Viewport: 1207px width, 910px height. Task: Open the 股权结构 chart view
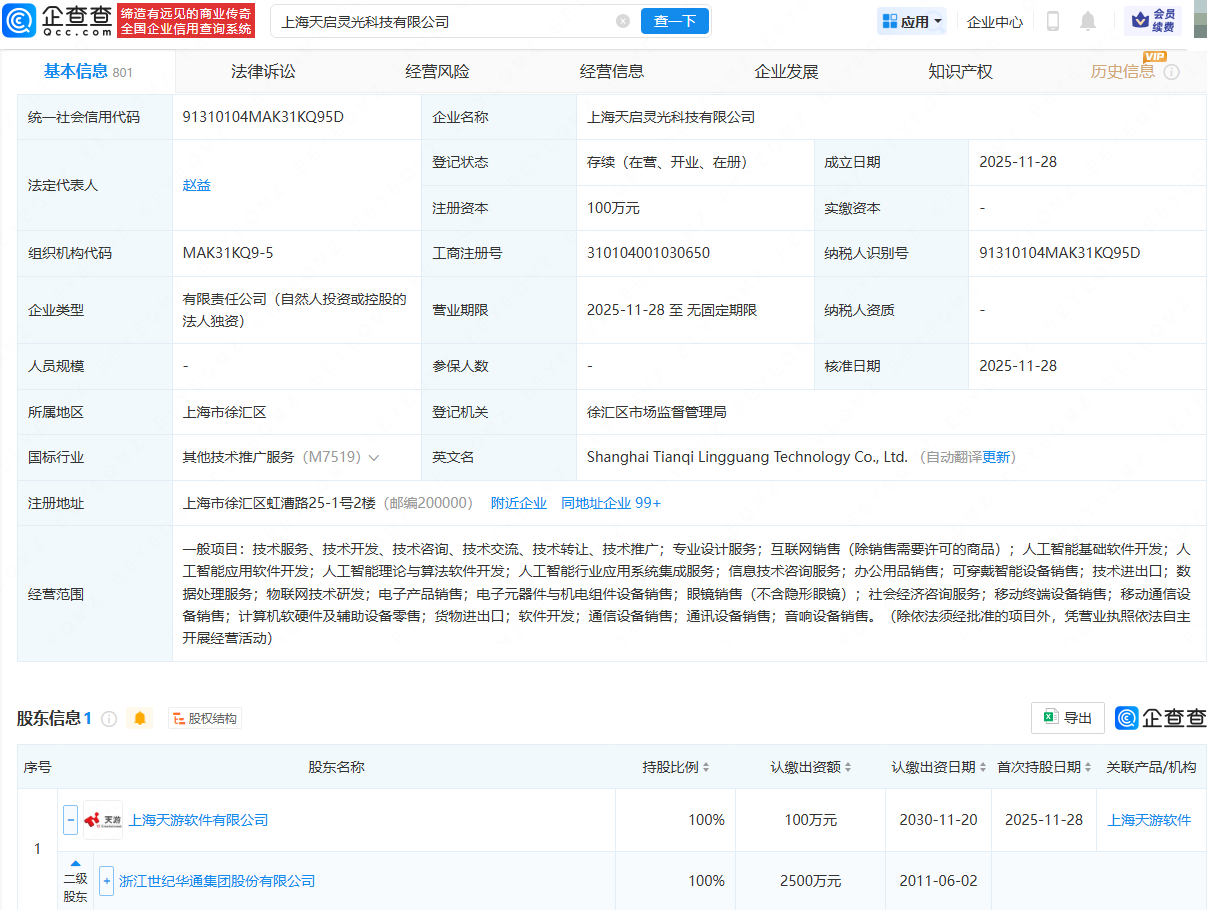coord(204,718)
